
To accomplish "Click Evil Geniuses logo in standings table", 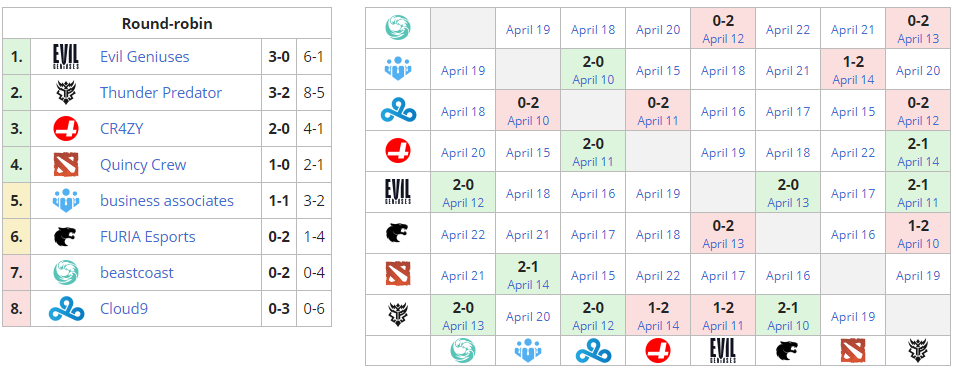I will click(65, 57).
